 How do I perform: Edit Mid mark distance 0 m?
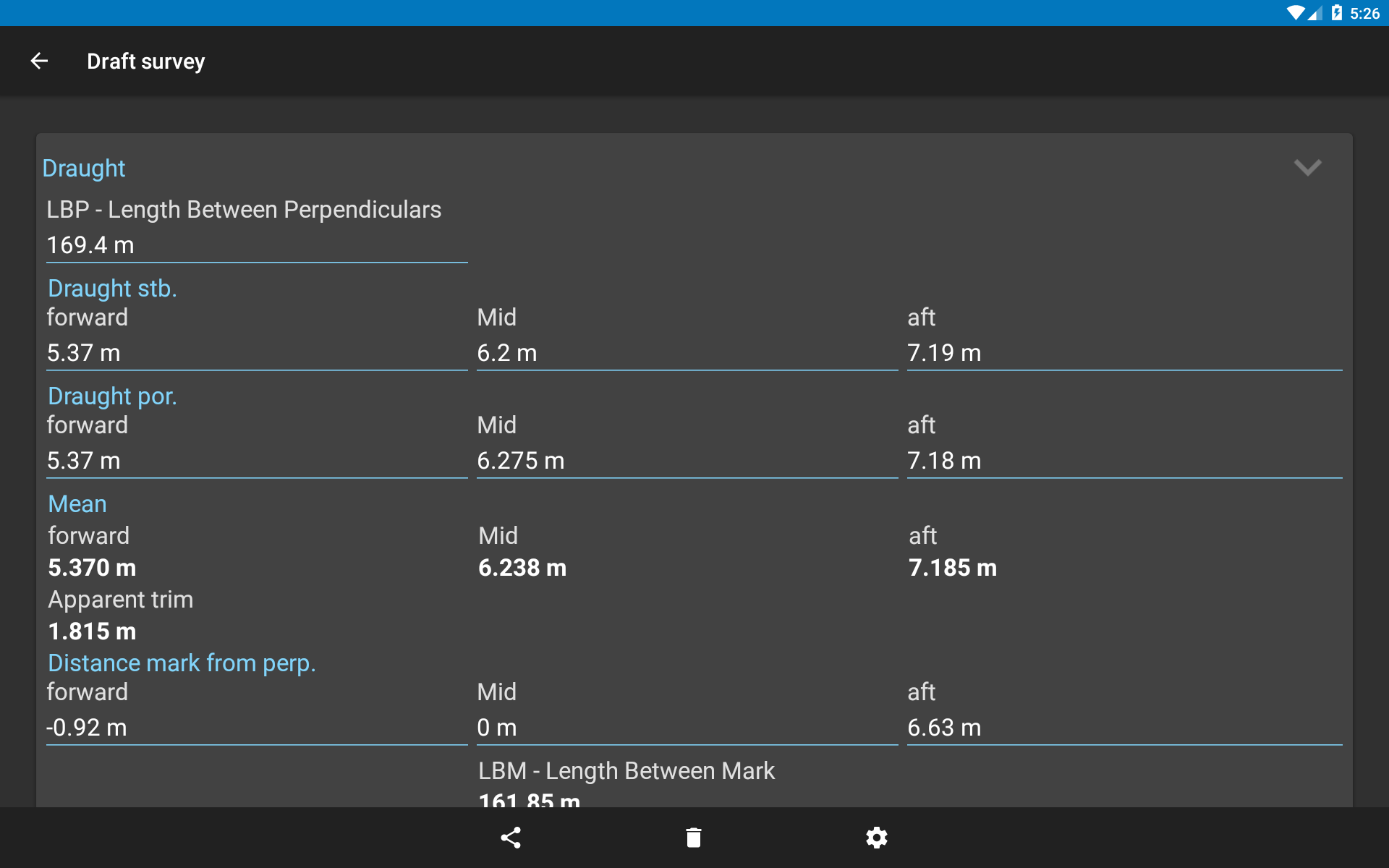[687, 728]
